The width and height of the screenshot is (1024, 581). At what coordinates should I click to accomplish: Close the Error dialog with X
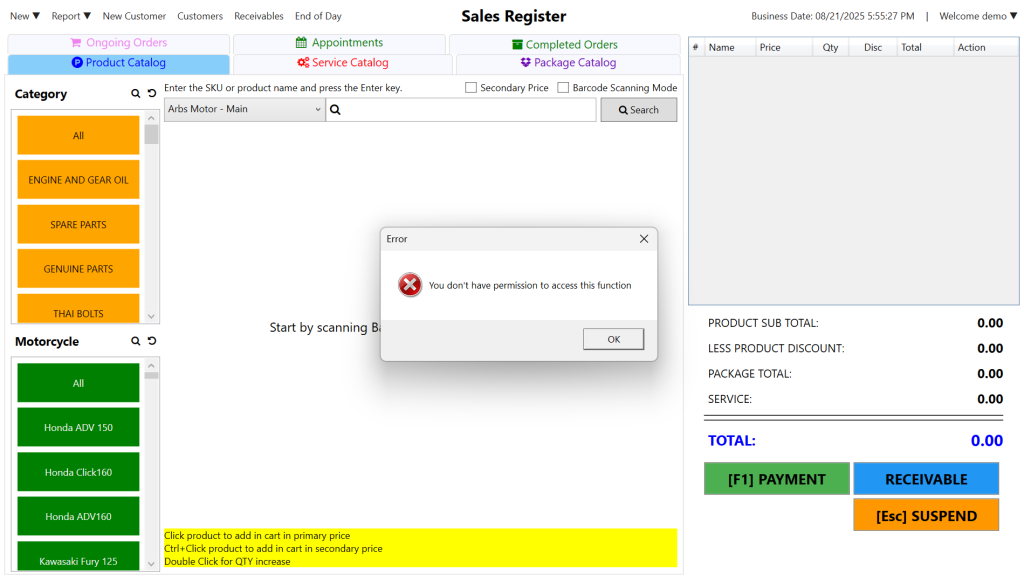644,239
